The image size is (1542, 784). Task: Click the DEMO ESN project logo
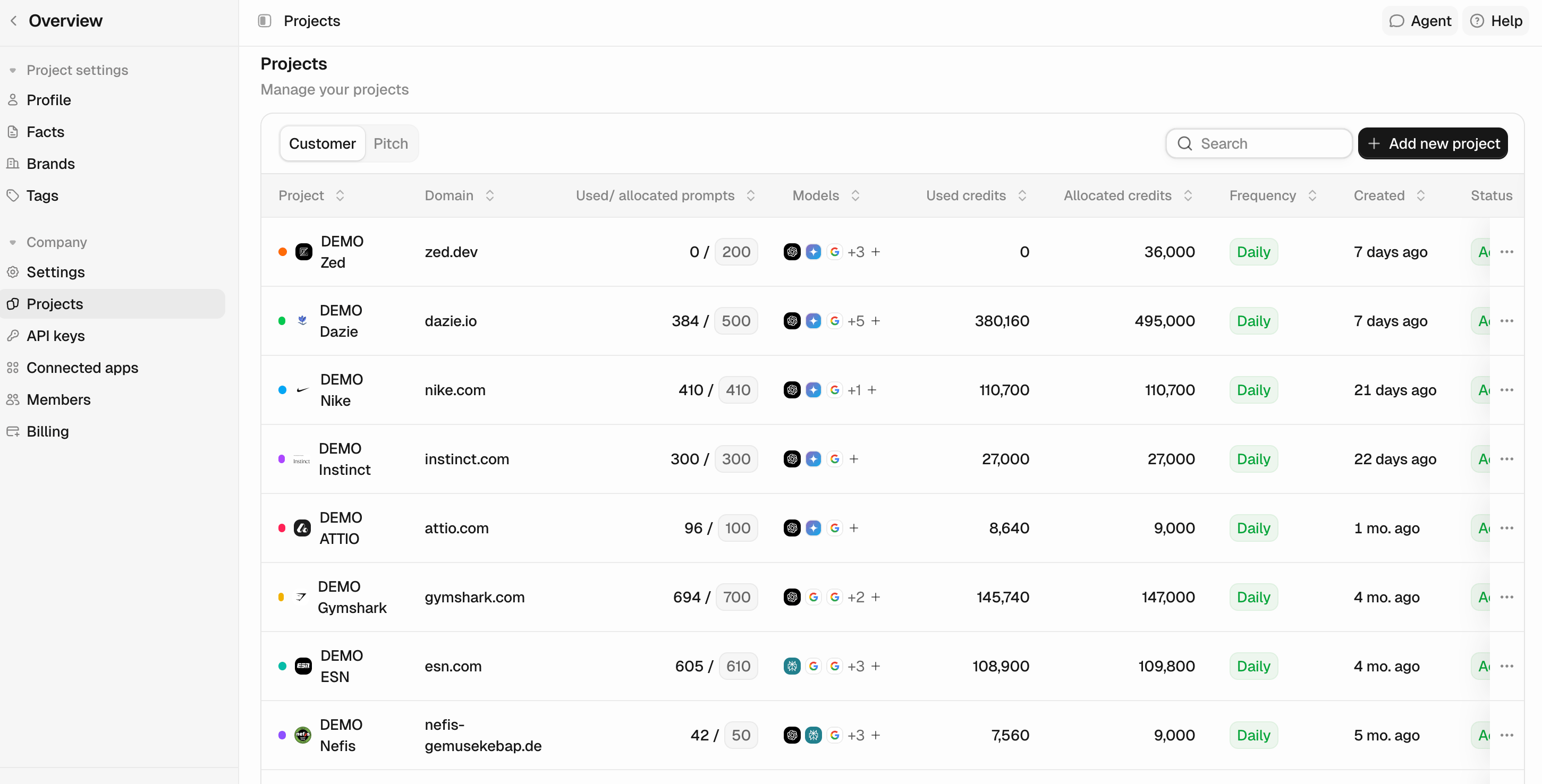[x=303, y=666]
